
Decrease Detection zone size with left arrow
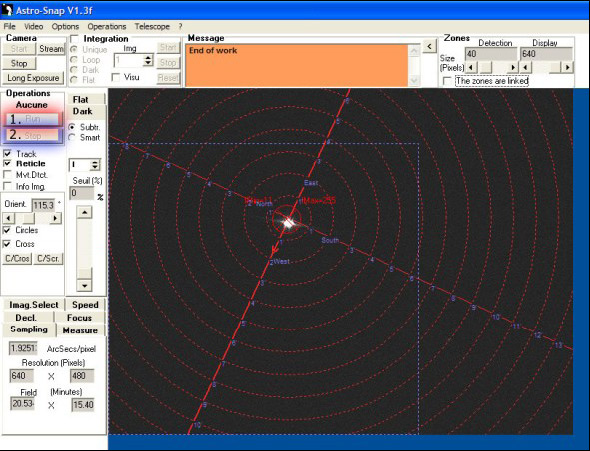click(x=471, y=67)
